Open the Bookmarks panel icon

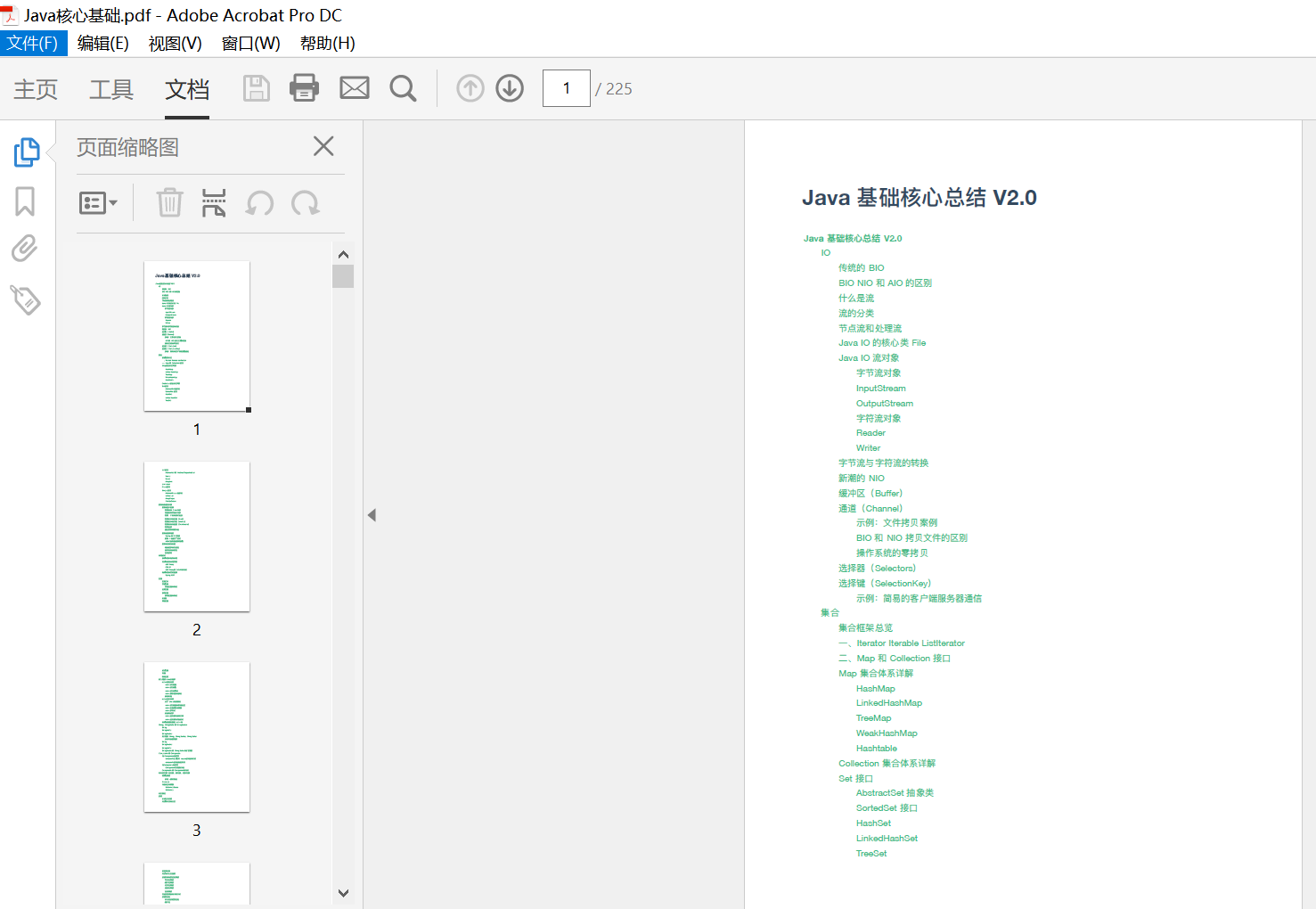coord(25,201)
